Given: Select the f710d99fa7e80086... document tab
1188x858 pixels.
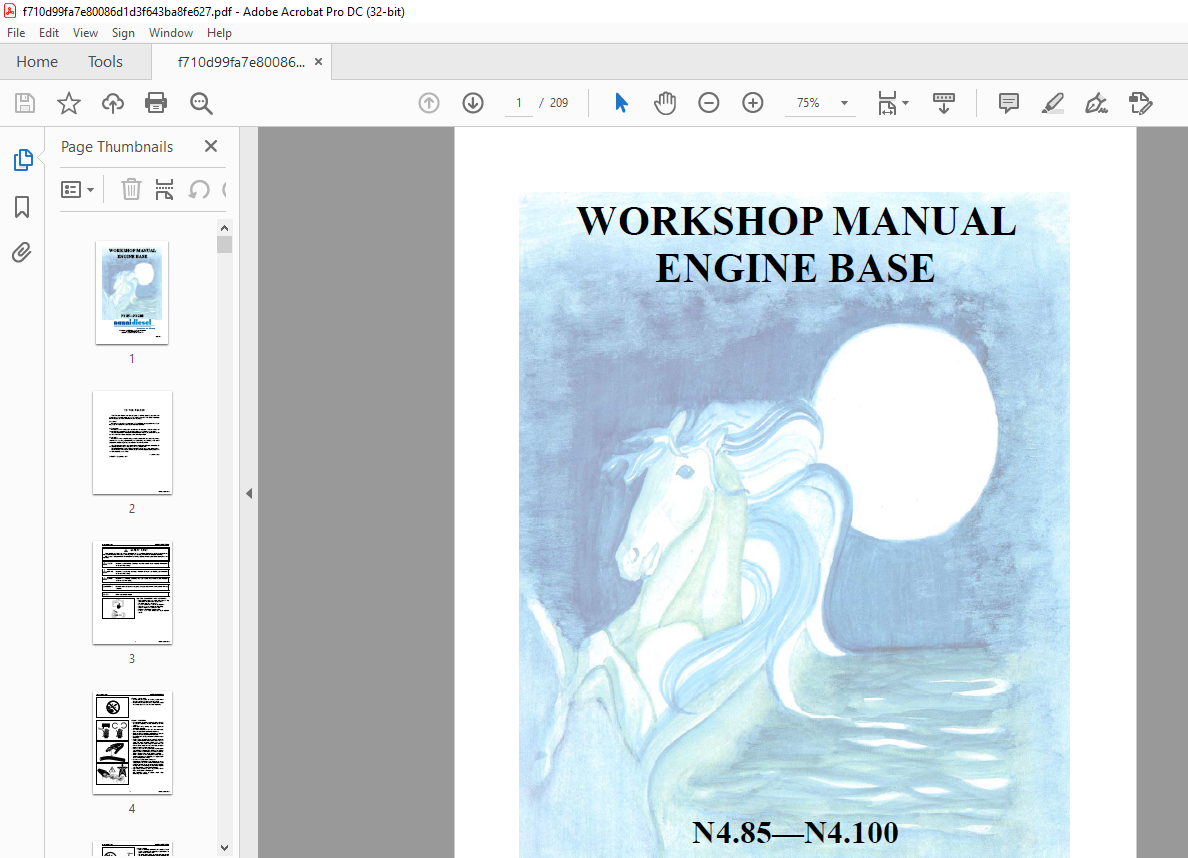Looking at the screenshot, I should point(240,62).
